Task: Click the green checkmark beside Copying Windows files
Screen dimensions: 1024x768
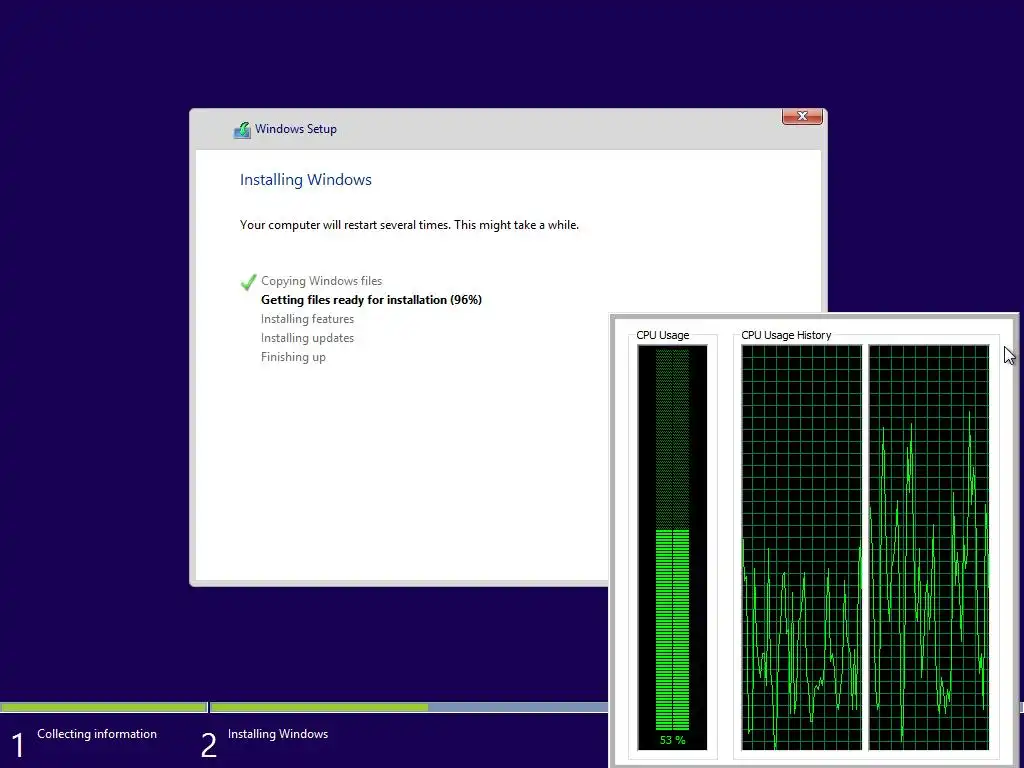Action: pyautogui.click(x=248, y=281)
